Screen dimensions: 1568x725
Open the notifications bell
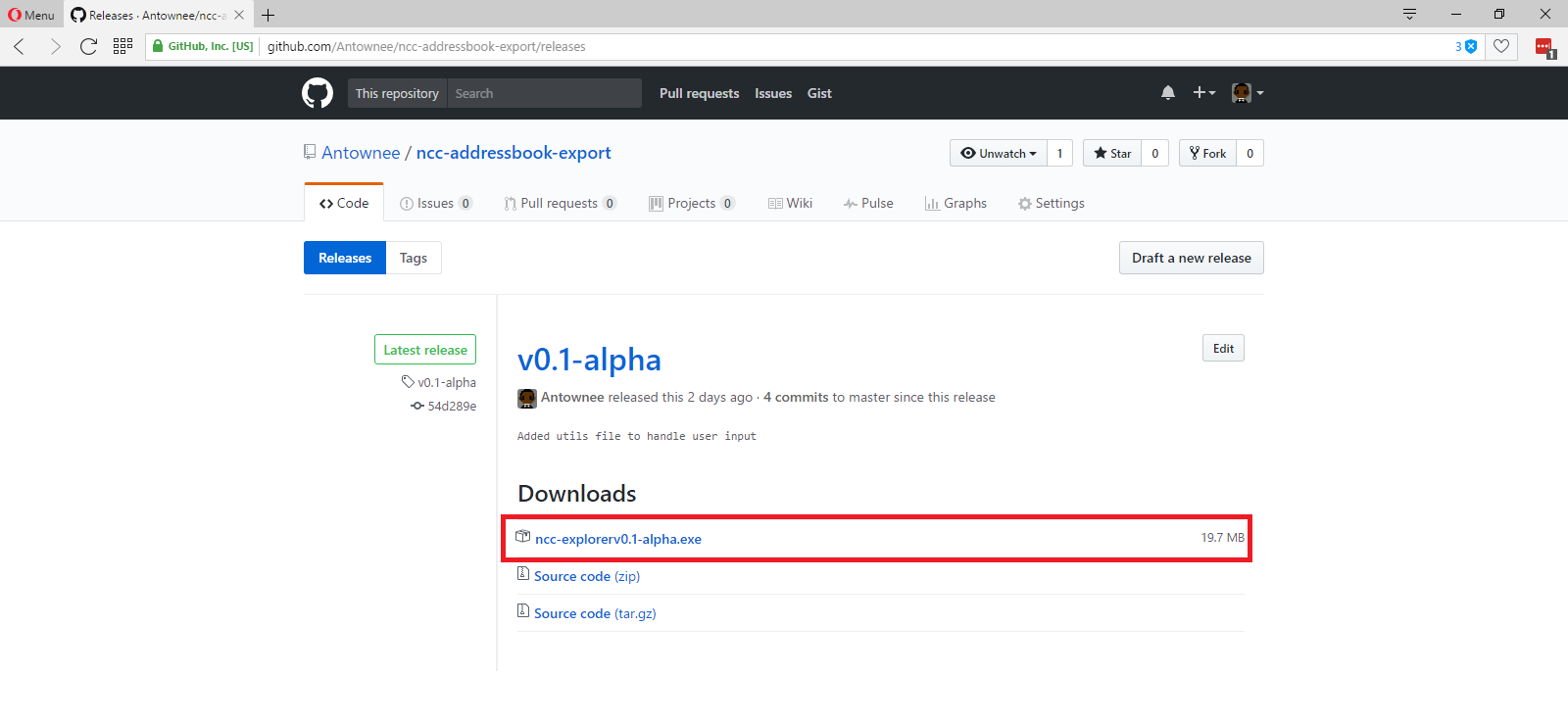point(1168,93)
